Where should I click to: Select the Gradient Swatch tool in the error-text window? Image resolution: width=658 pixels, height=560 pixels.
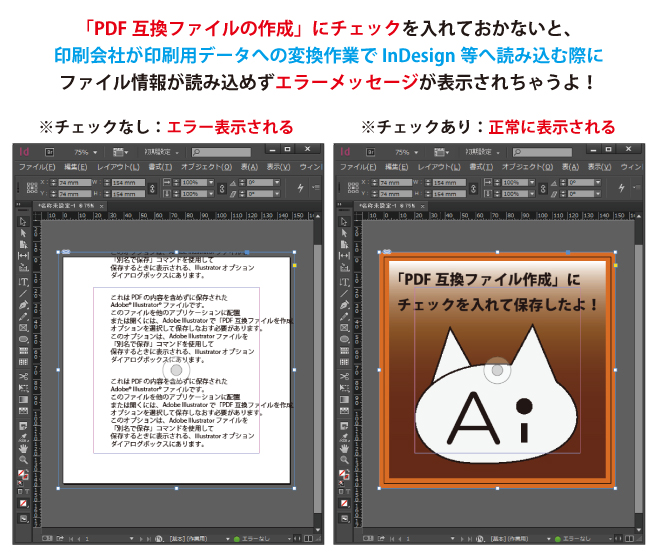(x=23, y=399)
